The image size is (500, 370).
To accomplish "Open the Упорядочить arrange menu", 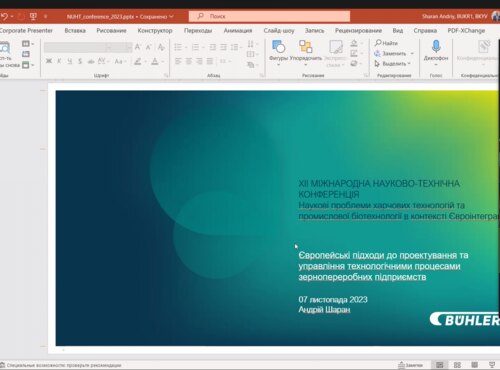I will point(306,53).
